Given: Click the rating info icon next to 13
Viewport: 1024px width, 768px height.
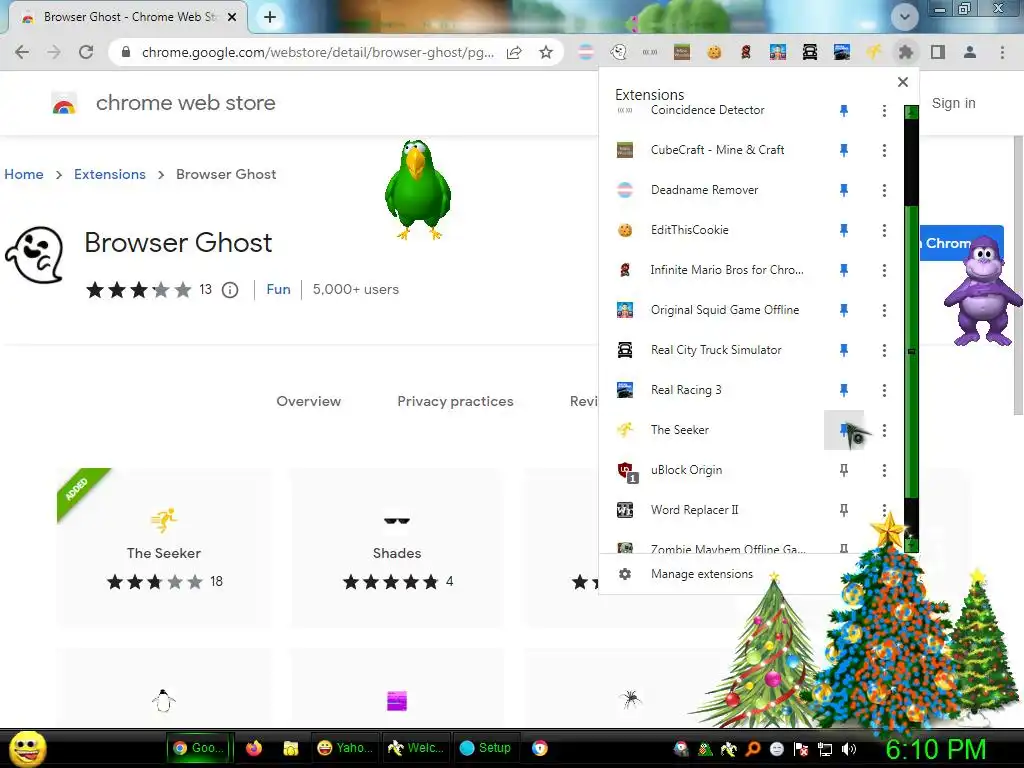Looking at the screenshot, I should 230,290.
